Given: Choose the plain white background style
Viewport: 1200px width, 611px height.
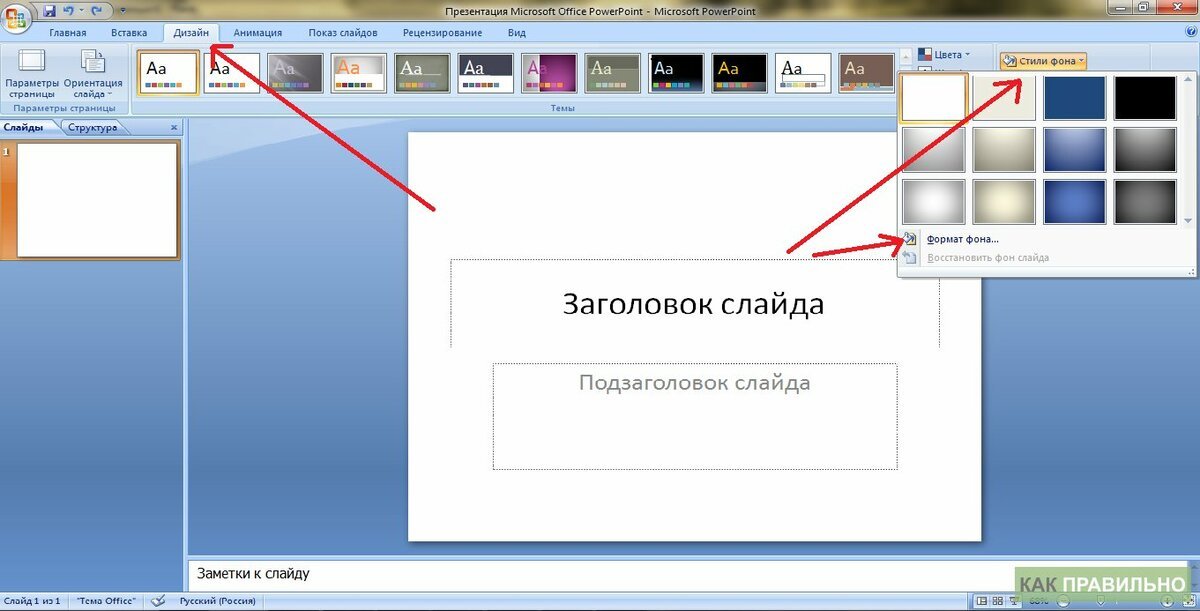Looking at the screenshot, I should pos(933,98).
